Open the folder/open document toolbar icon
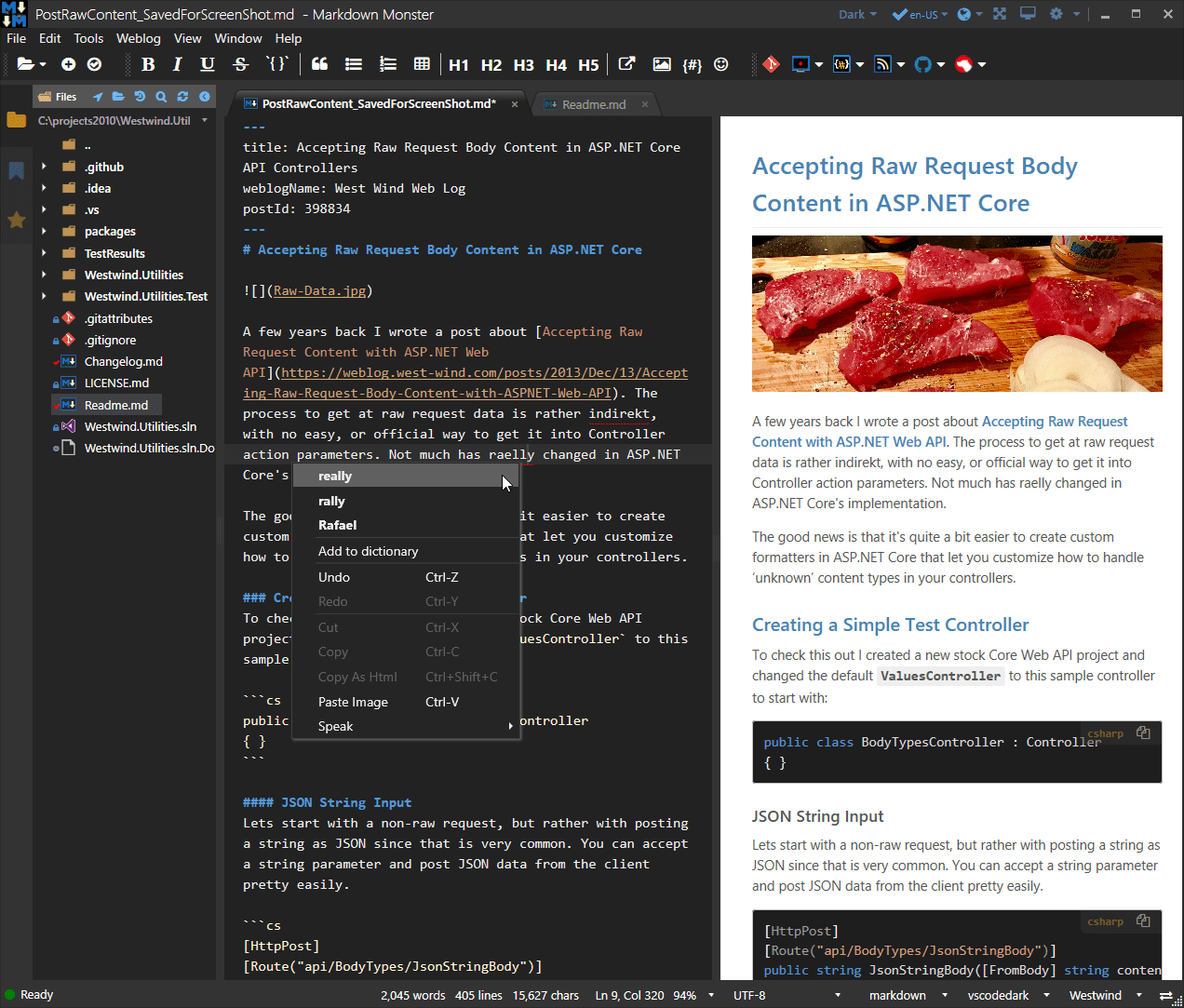The image size is (1184, 1008). tap(26, 64)
